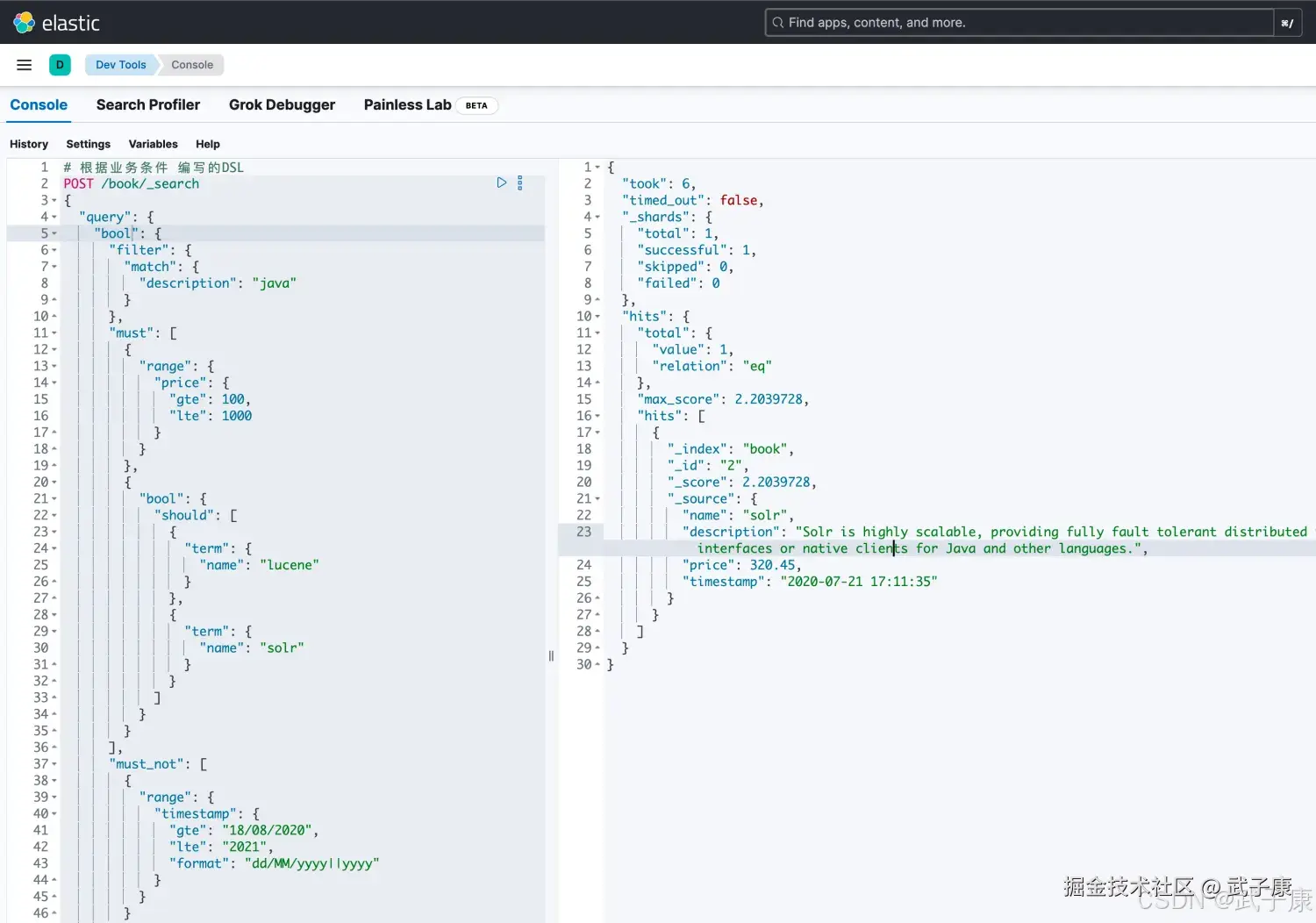Click the Dev Tools breadcrumb link
This screenshot has width=1316, height=923.
coord(120,64)
